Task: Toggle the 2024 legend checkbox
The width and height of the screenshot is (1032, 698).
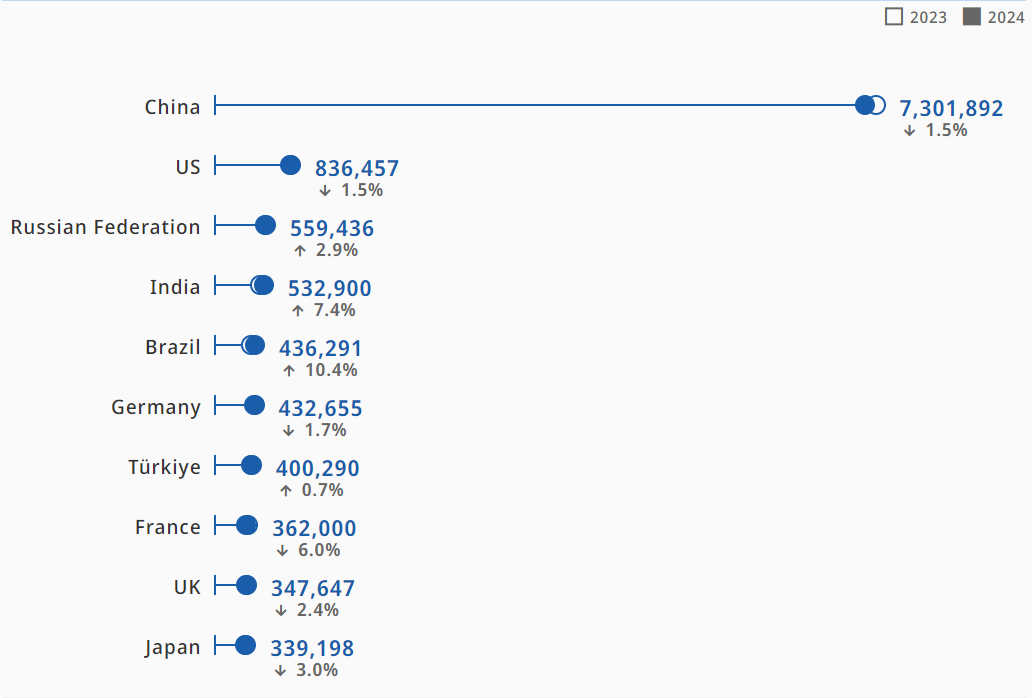Action: coord(971,17)
